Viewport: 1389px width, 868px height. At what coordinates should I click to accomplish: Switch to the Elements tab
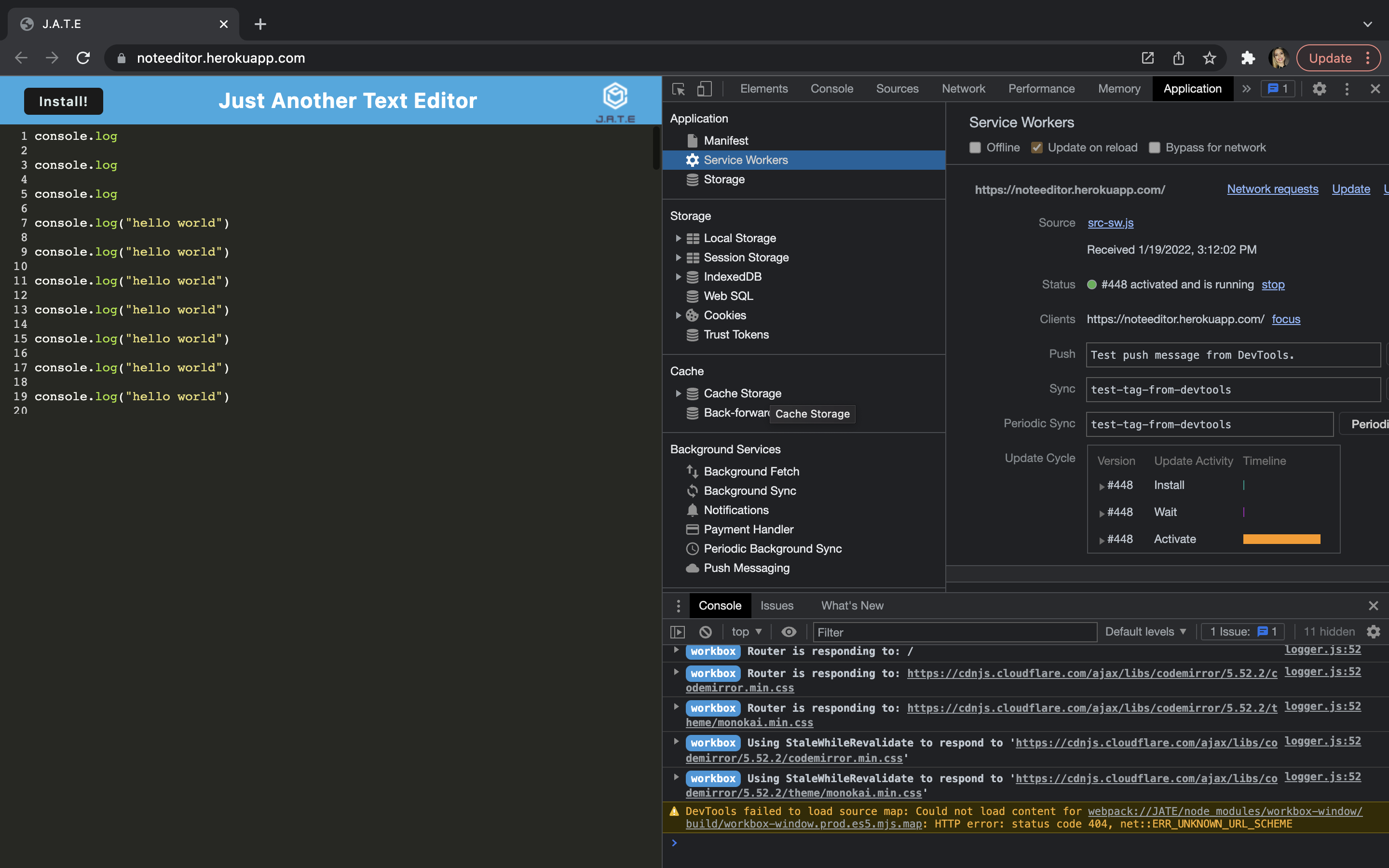tap(763, 89)
